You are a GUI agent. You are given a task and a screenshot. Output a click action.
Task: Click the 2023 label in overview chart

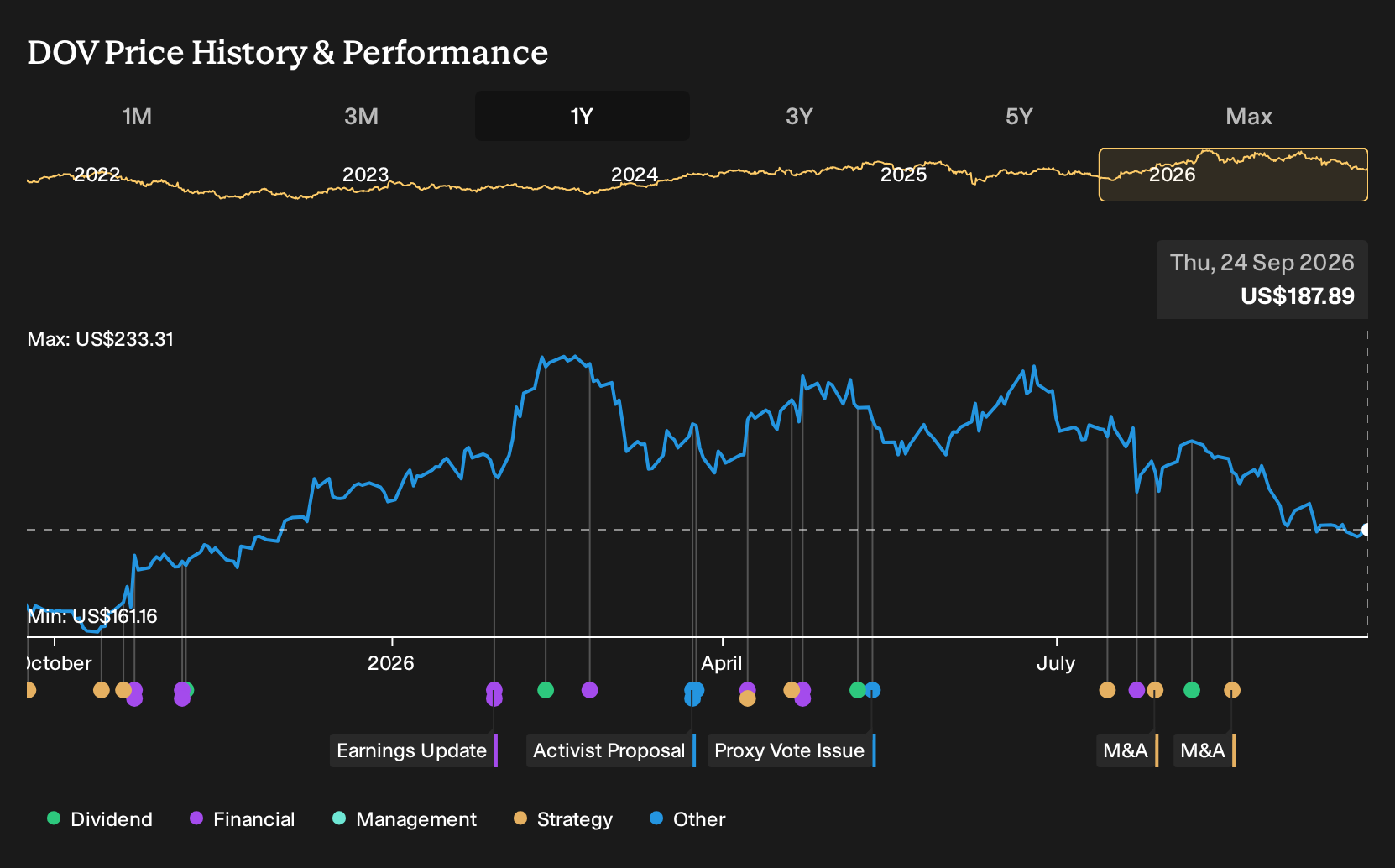[365, 175]
